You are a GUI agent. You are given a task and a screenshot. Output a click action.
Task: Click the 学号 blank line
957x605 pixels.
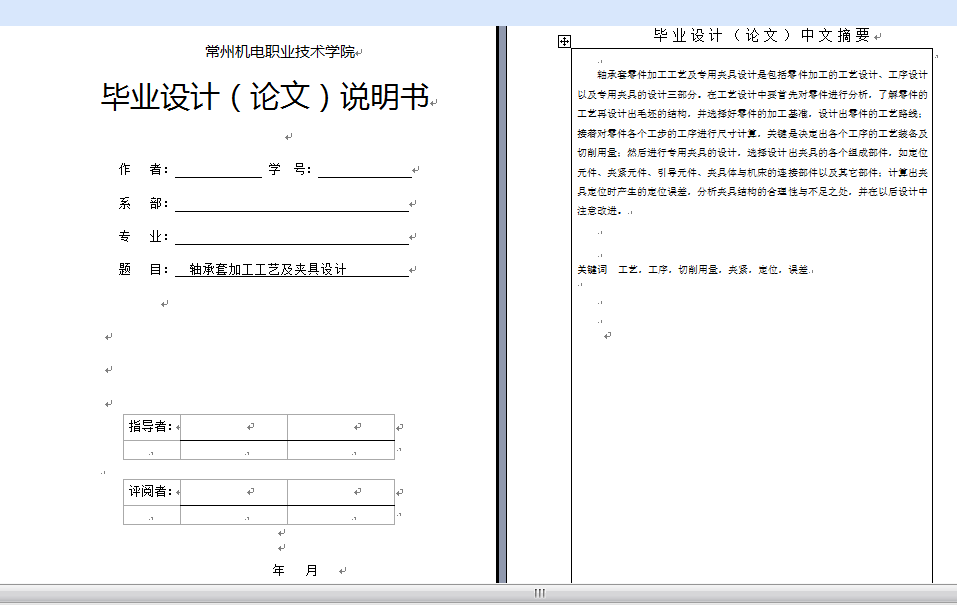(x=365, y=170)
